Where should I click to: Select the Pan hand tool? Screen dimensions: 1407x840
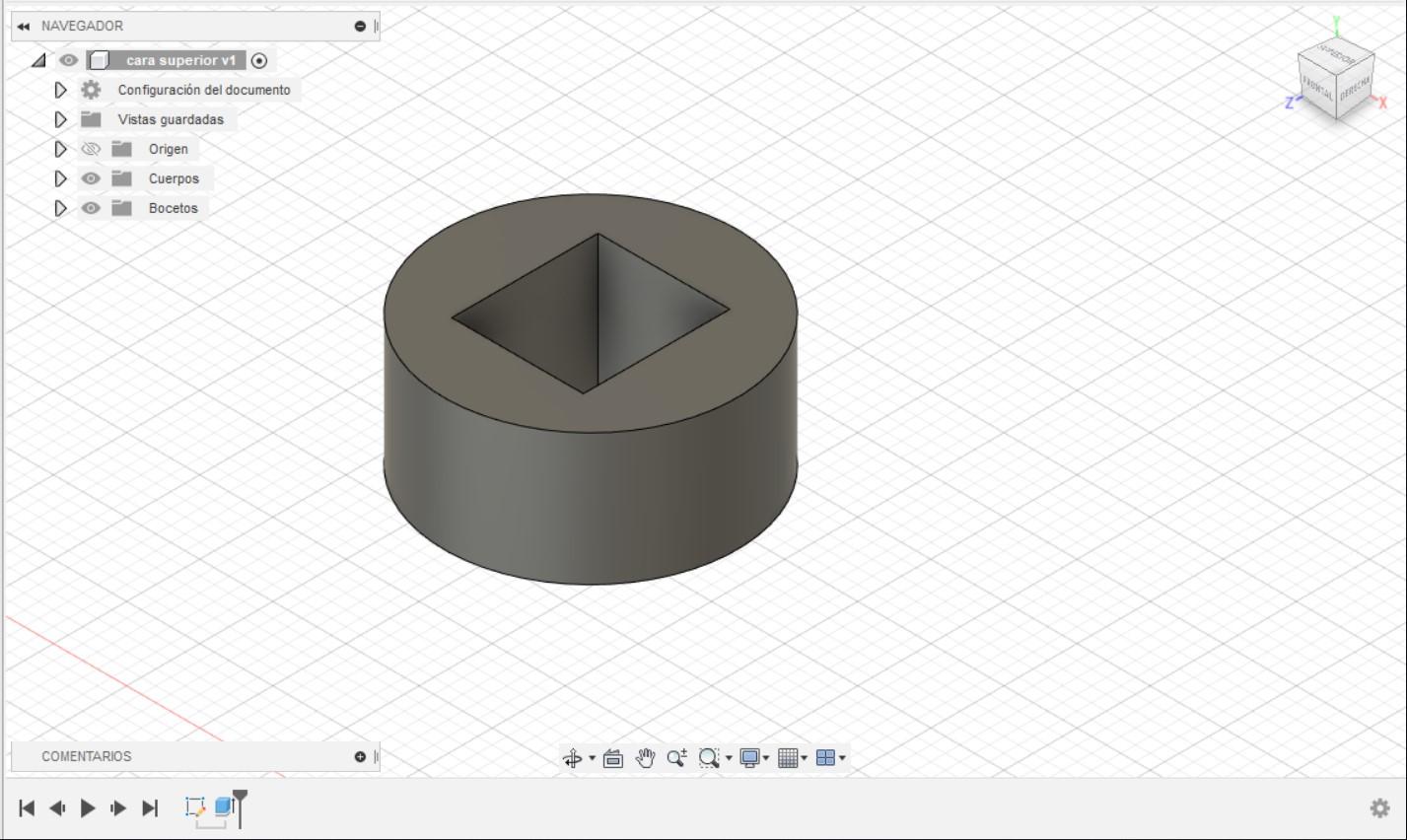646,758
